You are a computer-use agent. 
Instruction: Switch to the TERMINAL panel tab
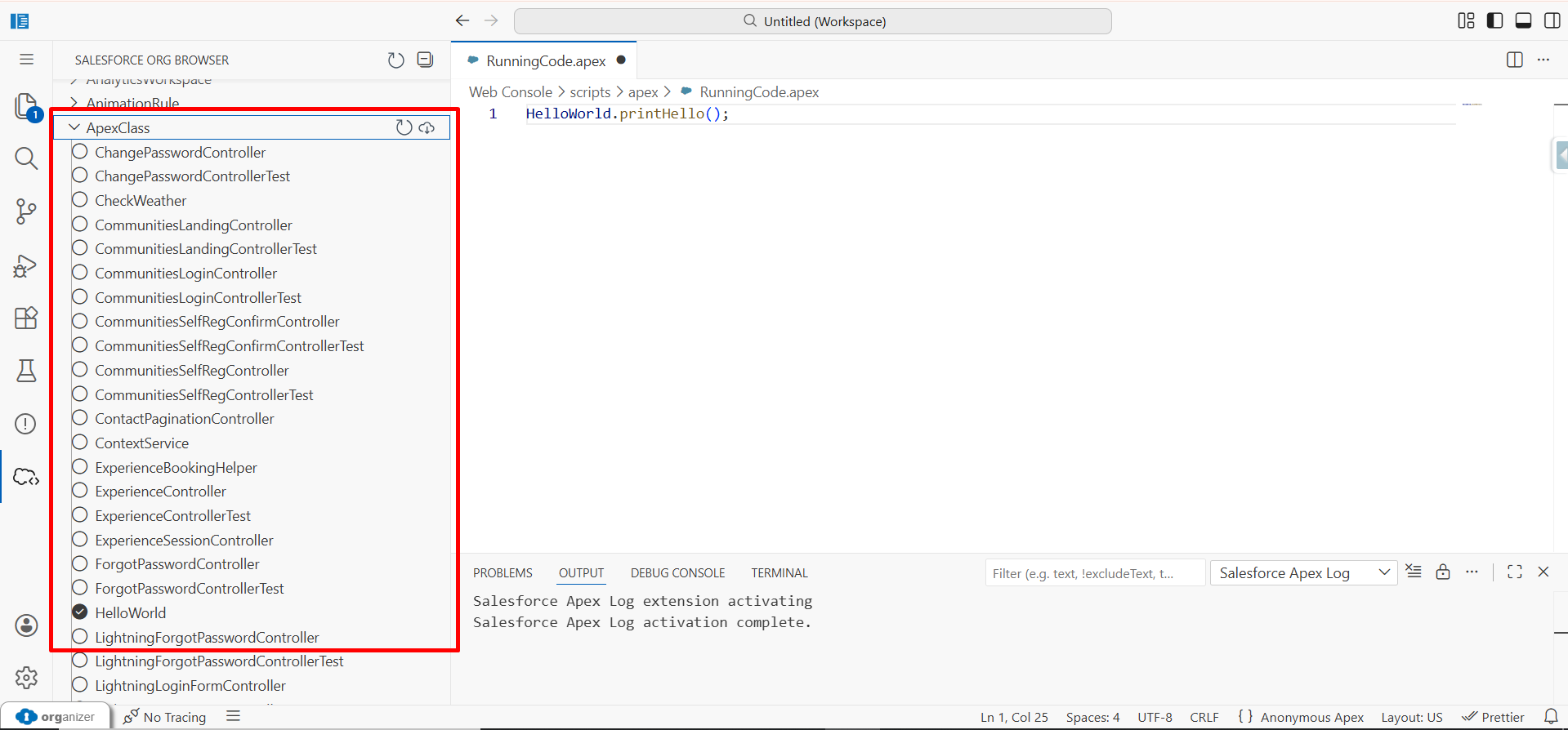pyautogui.click(x=780, y=573)
